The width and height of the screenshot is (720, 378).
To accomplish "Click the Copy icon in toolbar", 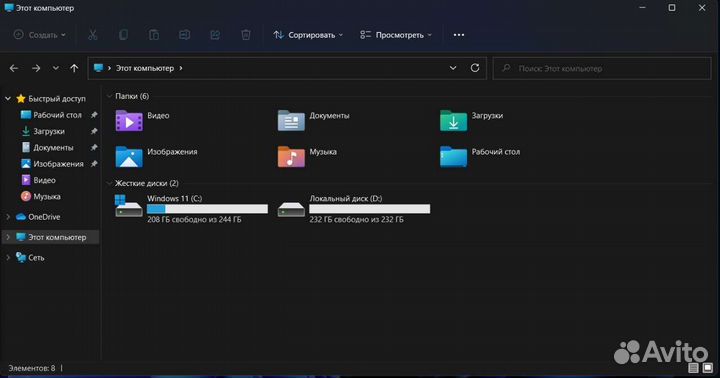I will click(123, 35).
